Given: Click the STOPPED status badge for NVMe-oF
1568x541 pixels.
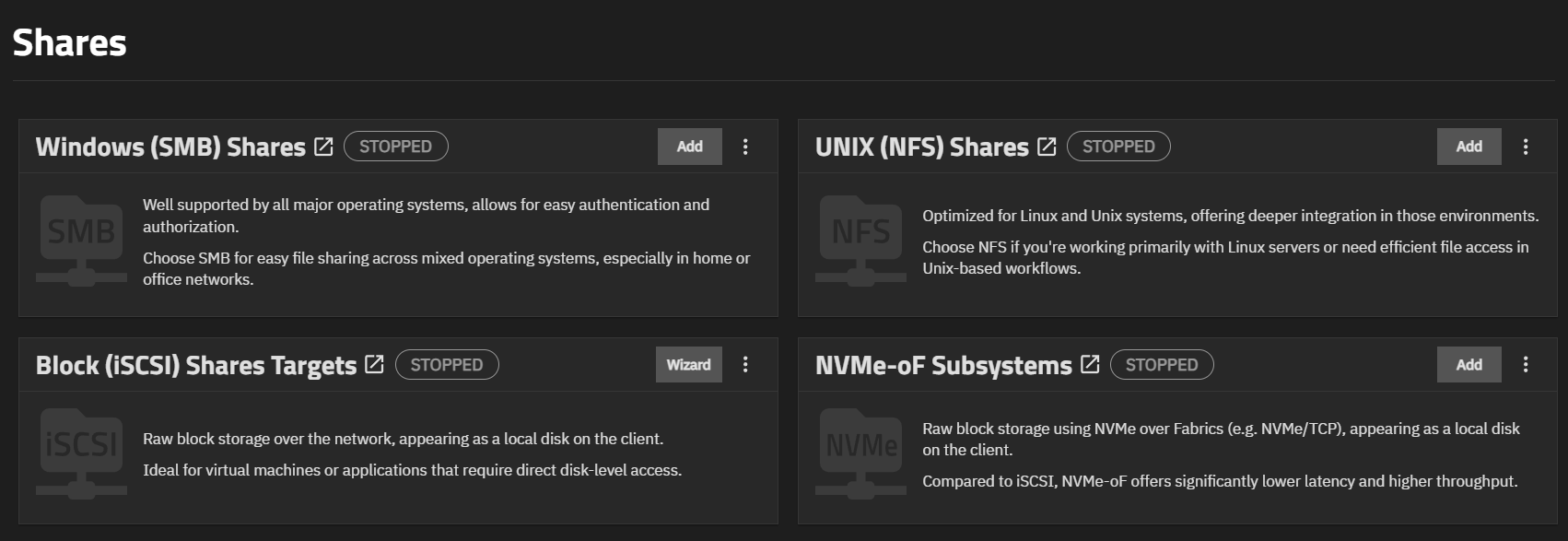Looking at the screenshot, I should pos(1162,365).
